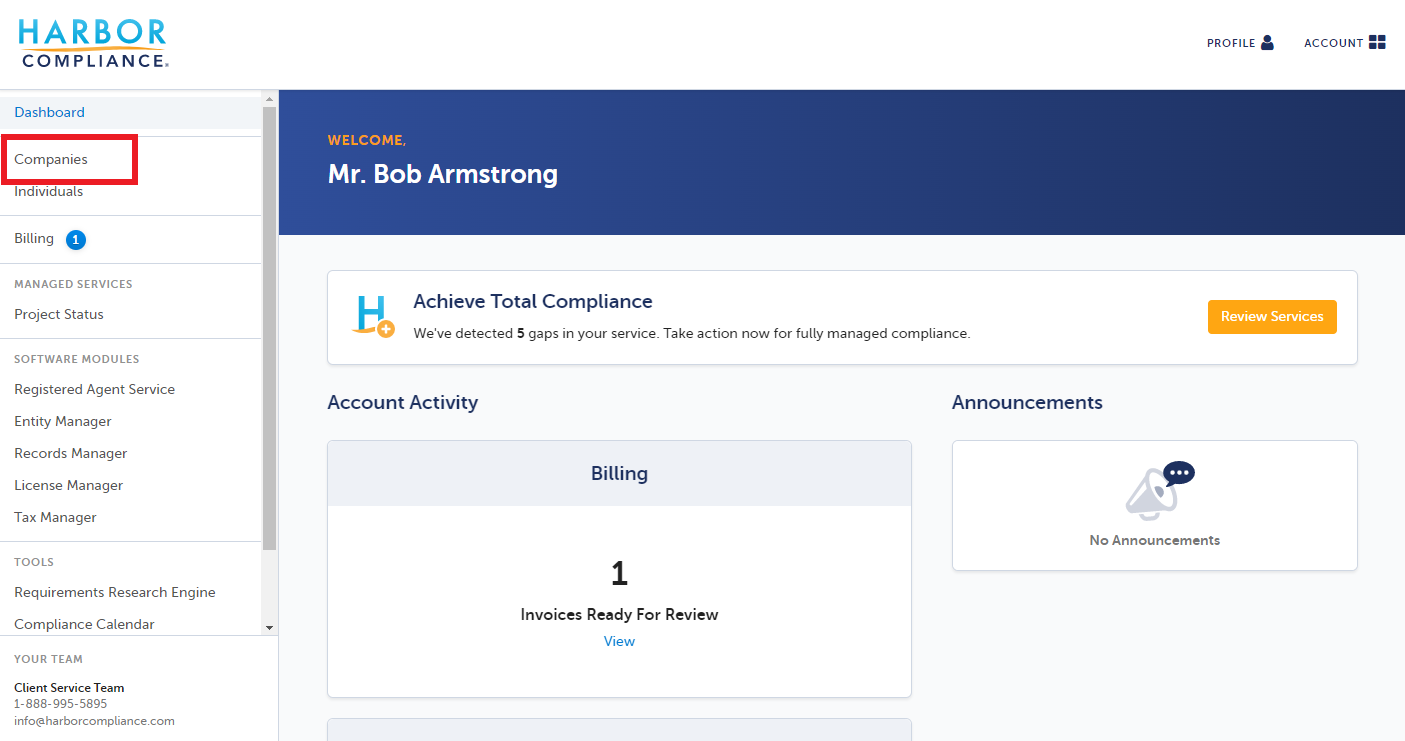Click the info@harborcompliance.com email address

coord(94,721)
